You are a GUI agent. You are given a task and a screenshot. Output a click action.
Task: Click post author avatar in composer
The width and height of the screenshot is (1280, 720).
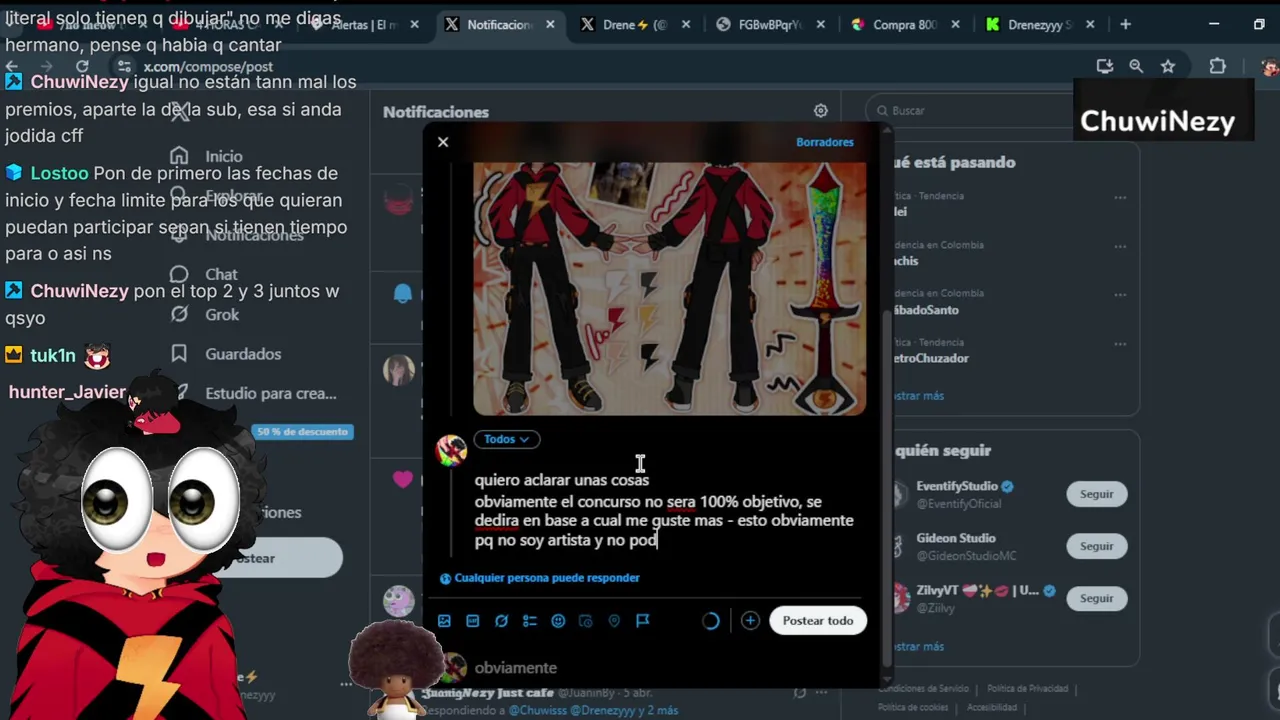(x=451, y=450)
